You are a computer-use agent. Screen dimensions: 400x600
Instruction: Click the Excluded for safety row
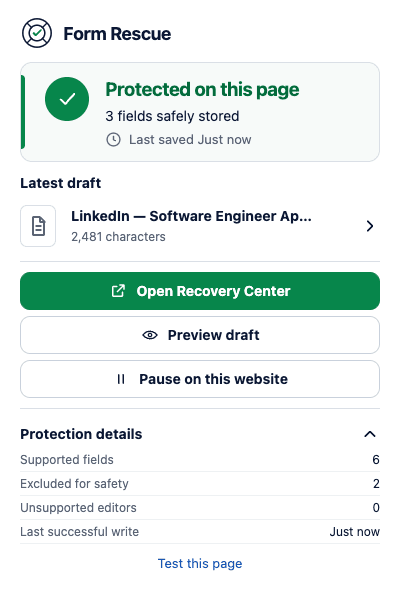tap(200, 484)
